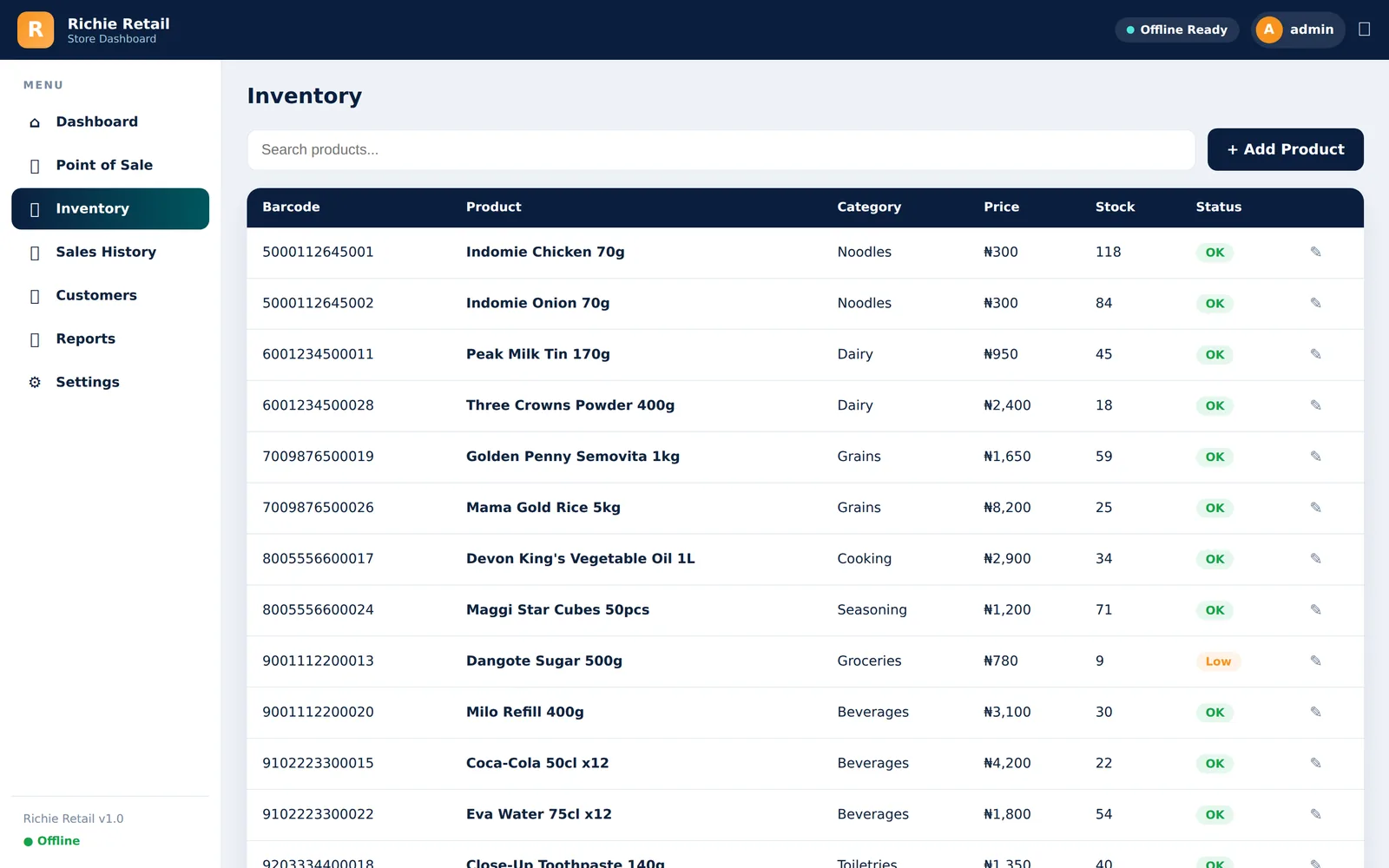Click the green Offline status in sidebar footer
The width and height of the screenshot is (1389, 868).
(51, 841)
